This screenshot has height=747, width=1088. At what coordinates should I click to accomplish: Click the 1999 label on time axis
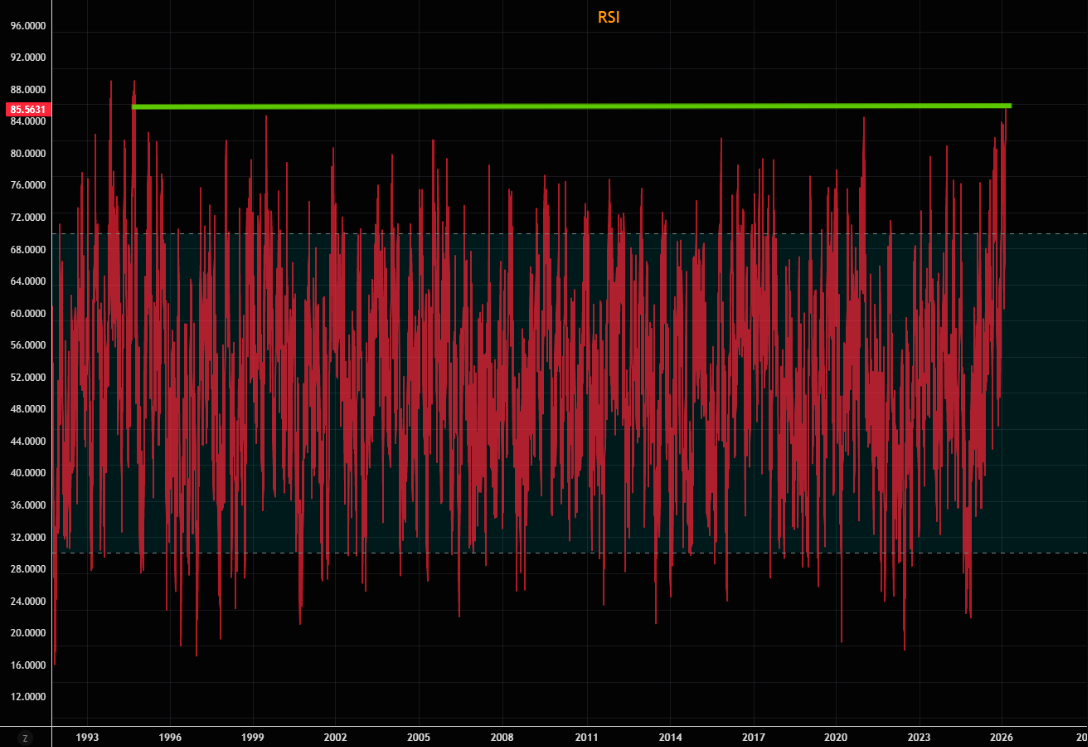pos(253,738)
